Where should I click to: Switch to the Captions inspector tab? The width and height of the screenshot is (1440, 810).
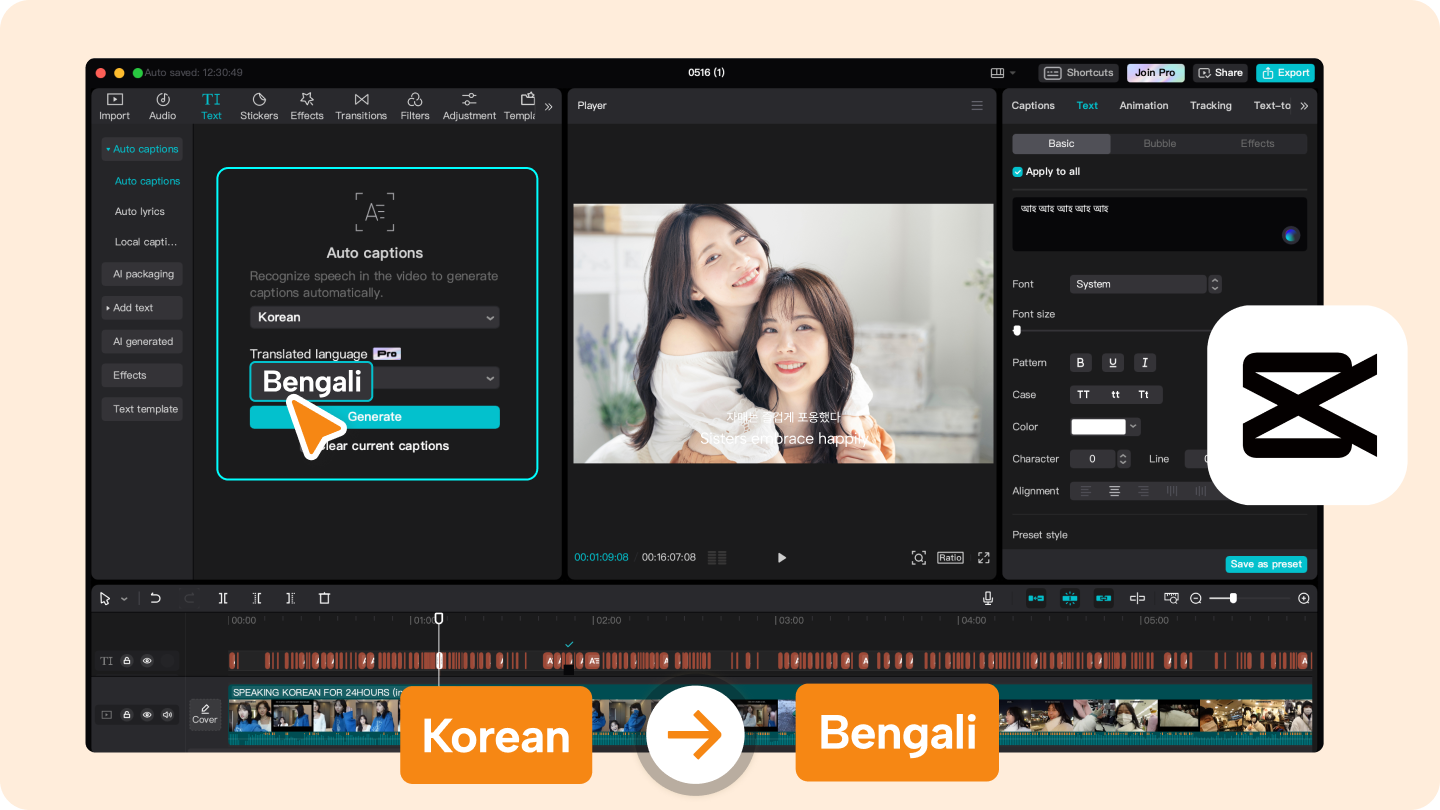(x=1033, y=105)
